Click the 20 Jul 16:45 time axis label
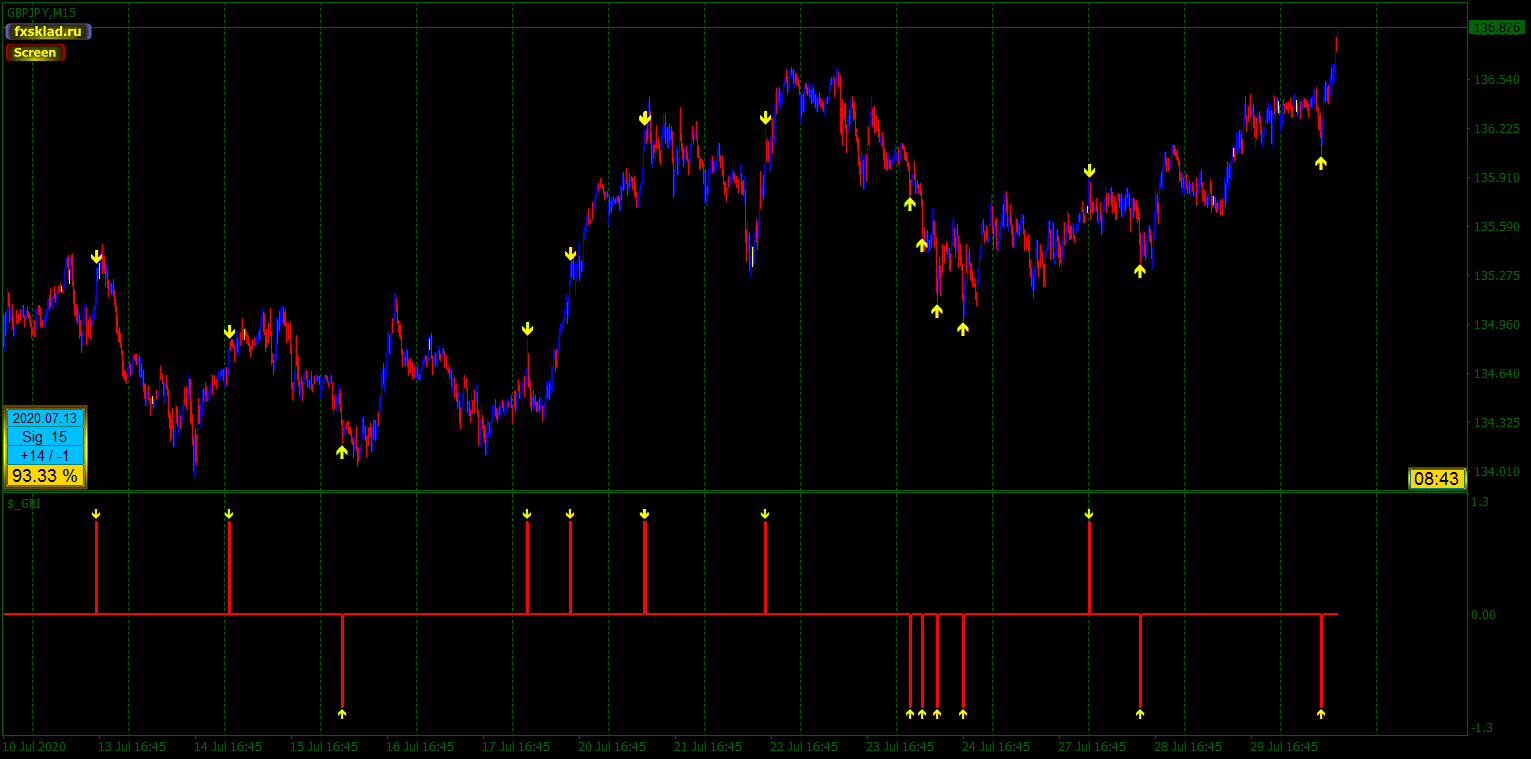The width and height of the screenshot is (1531, 759). coord(612,746)
